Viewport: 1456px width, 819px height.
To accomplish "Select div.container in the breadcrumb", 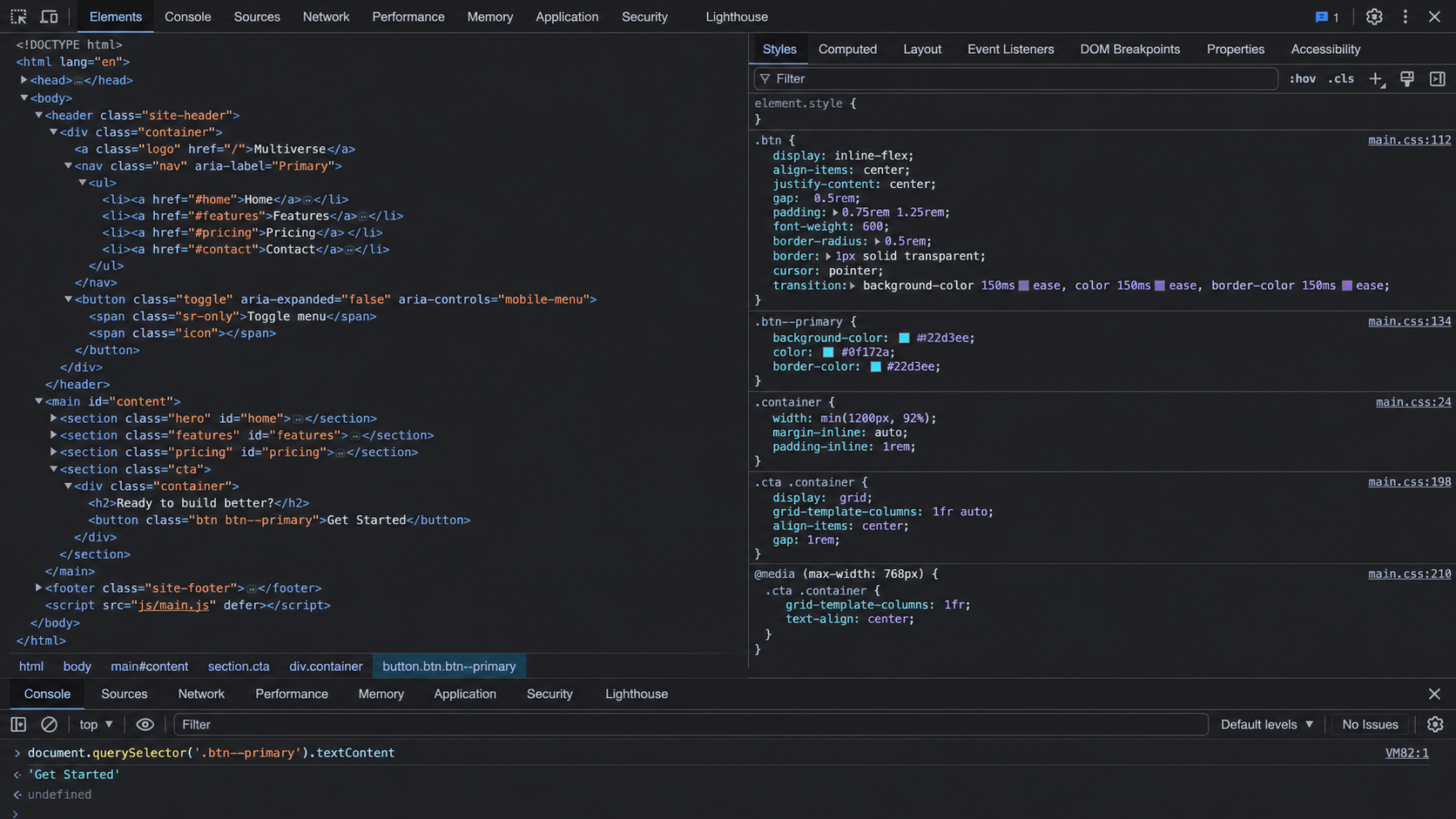I will click(x=326, y=667).
